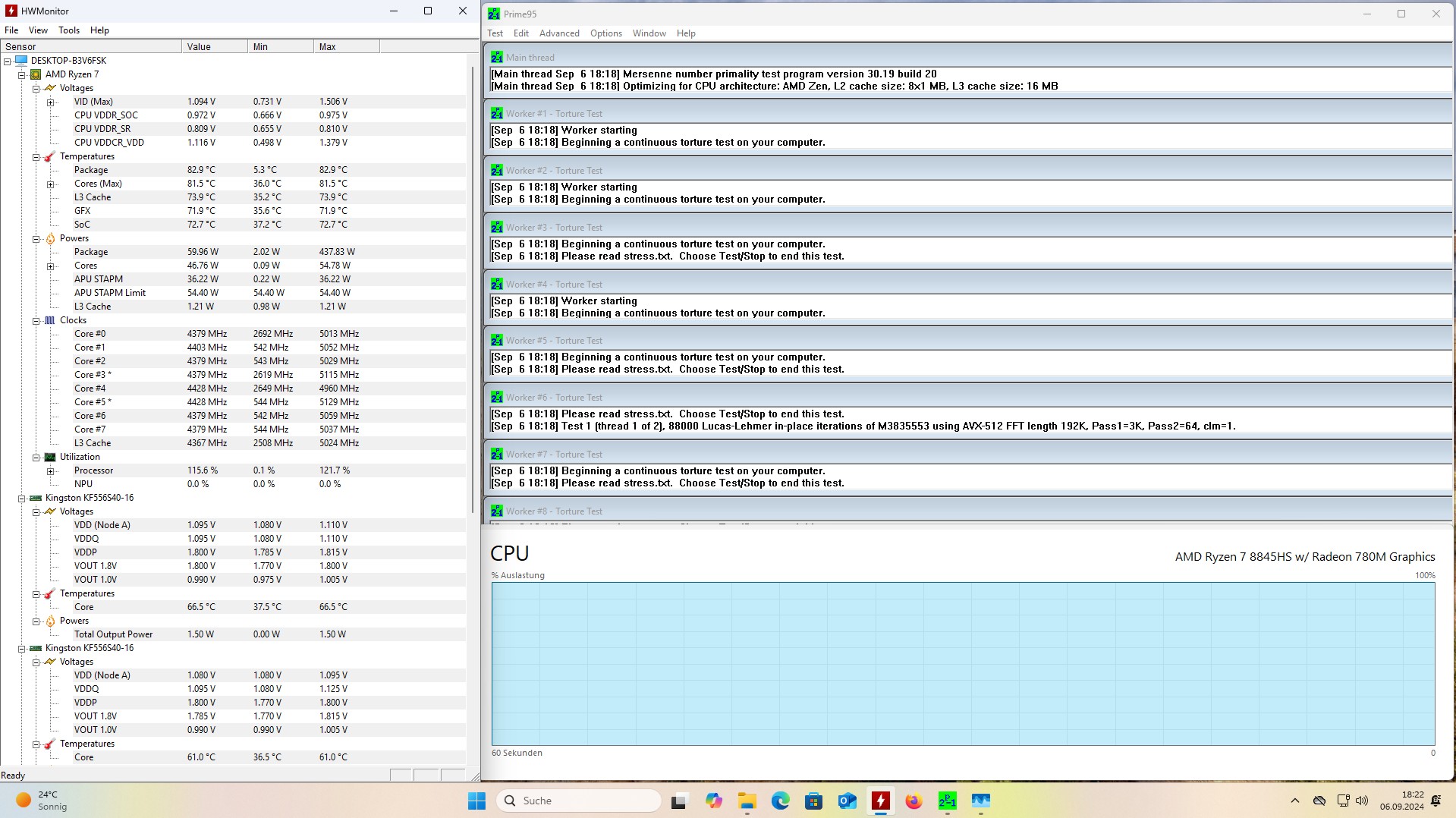Click the HWMonitor title bar app icon

(11, 11)
